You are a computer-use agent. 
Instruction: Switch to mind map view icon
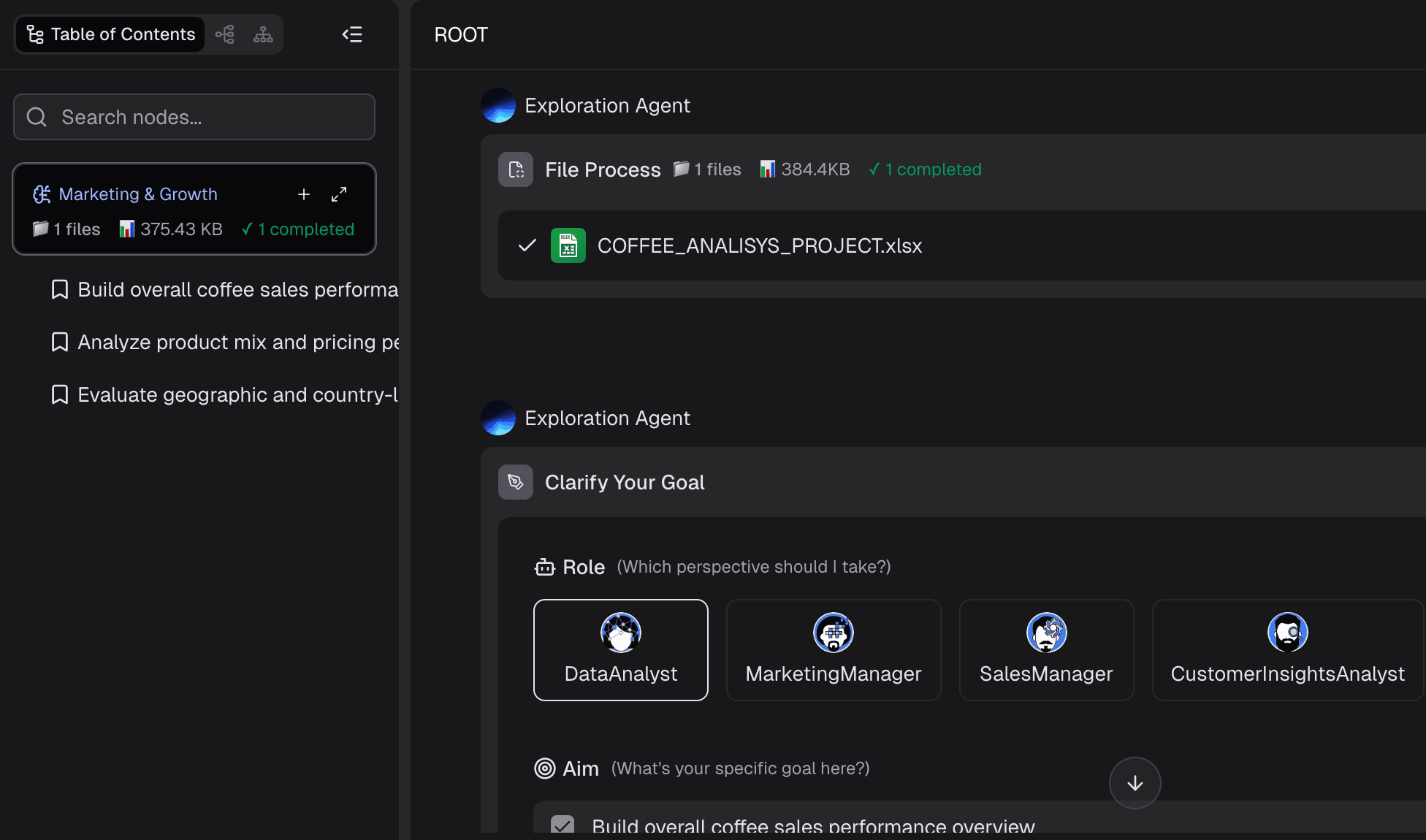click(x=225, y=34)
